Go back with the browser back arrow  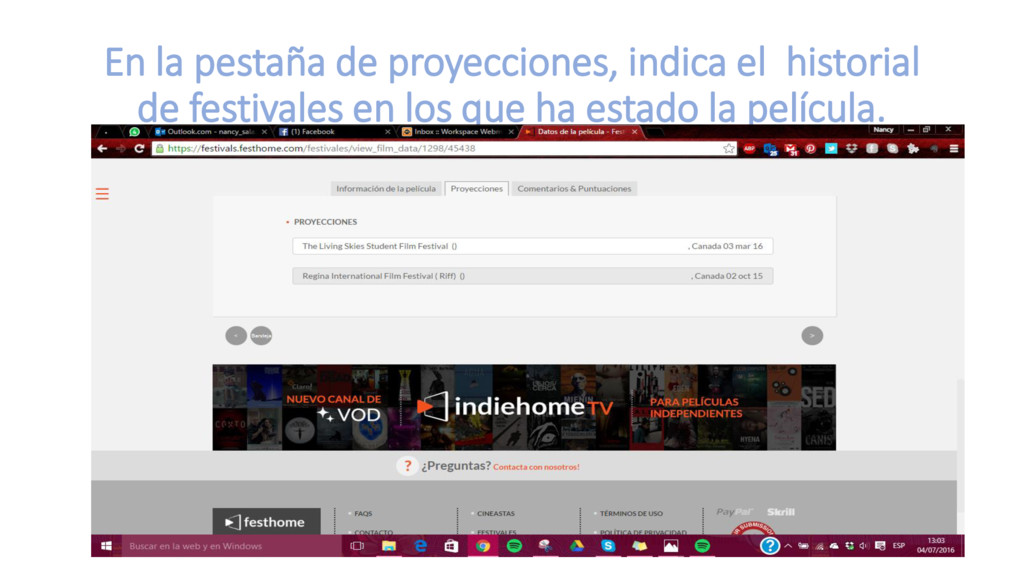tap(103, 149)
